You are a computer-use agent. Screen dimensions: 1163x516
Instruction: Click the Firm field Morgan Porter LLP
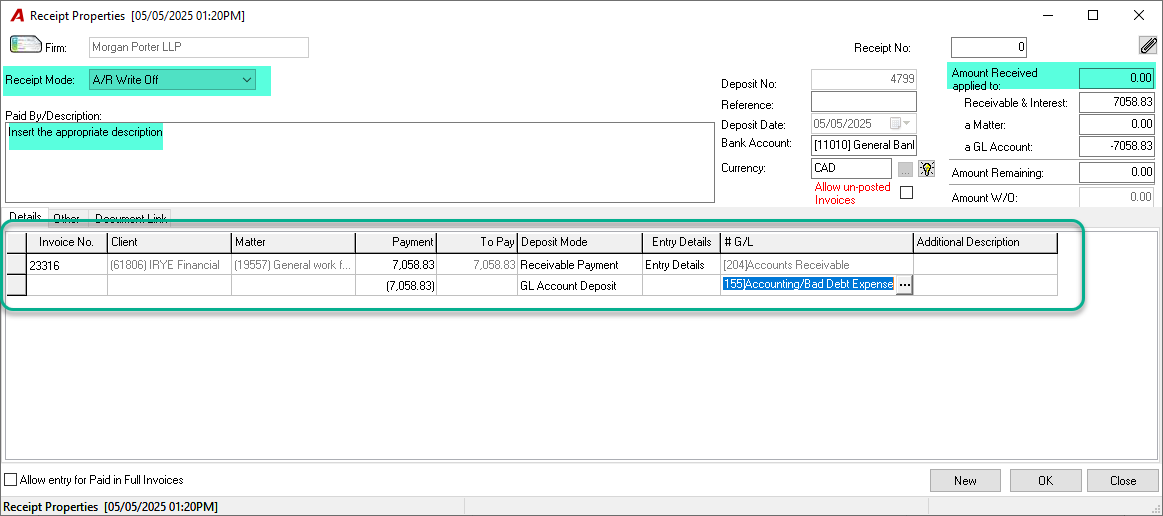coord(199,47)
